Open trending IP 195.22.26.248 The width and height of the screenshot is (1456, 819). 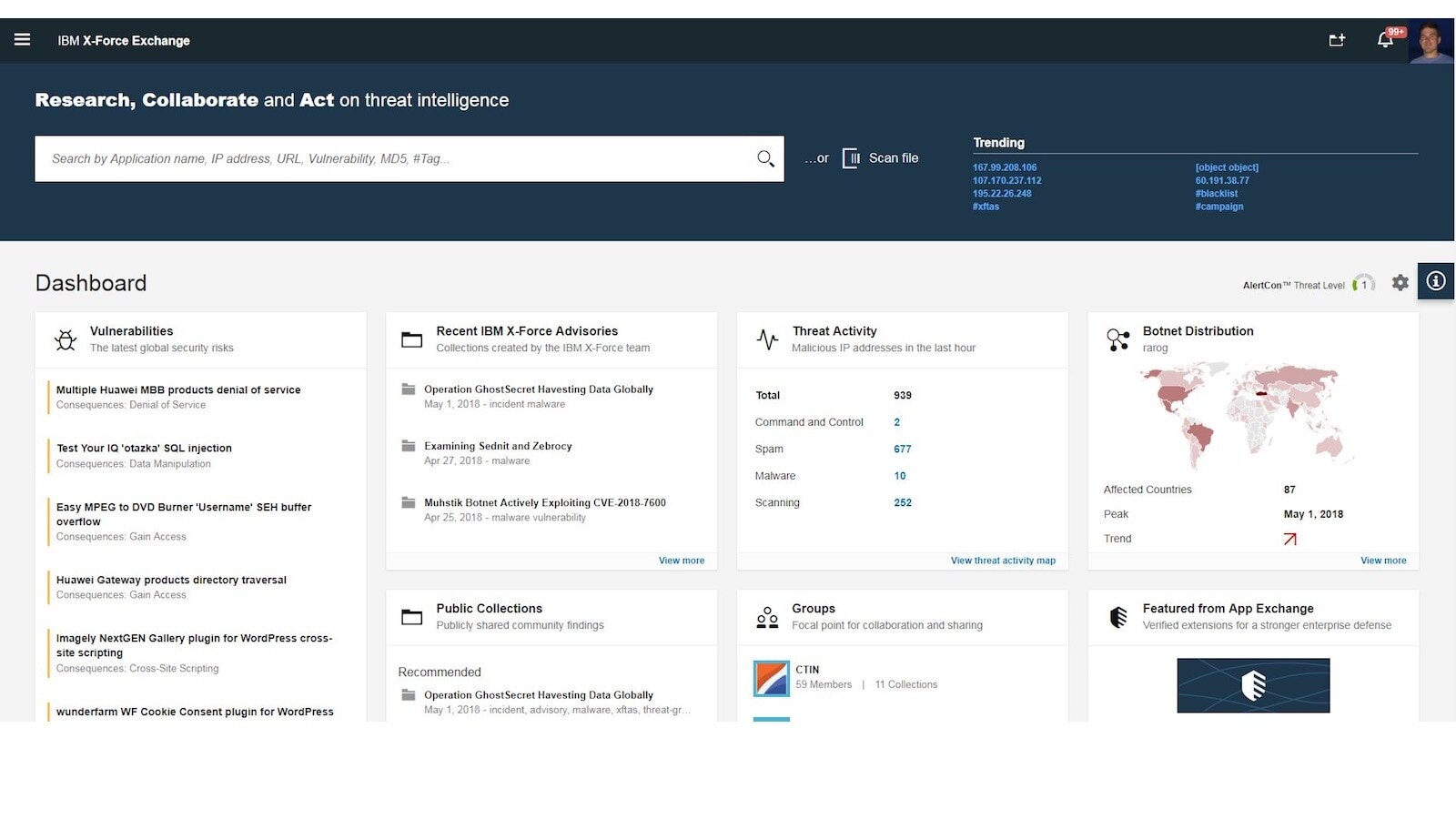pos(1002,194)
